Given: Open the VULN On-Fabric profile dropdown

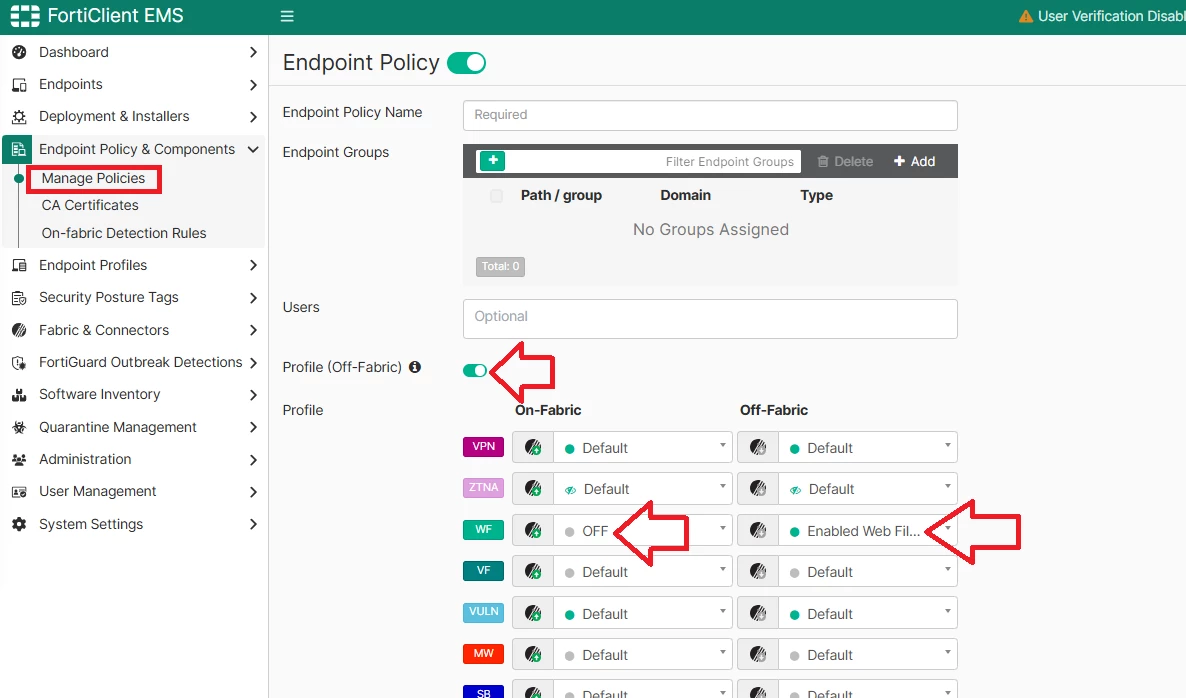Looking at the screenshot, I should click(x=642, y=613).
